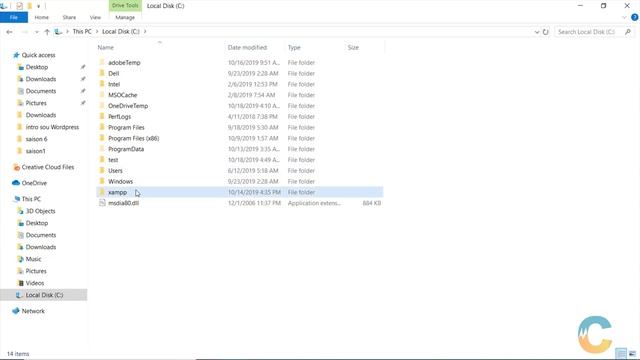Open the File ribbon tab
The image size is (640, 360).
[x=14, y=18]
